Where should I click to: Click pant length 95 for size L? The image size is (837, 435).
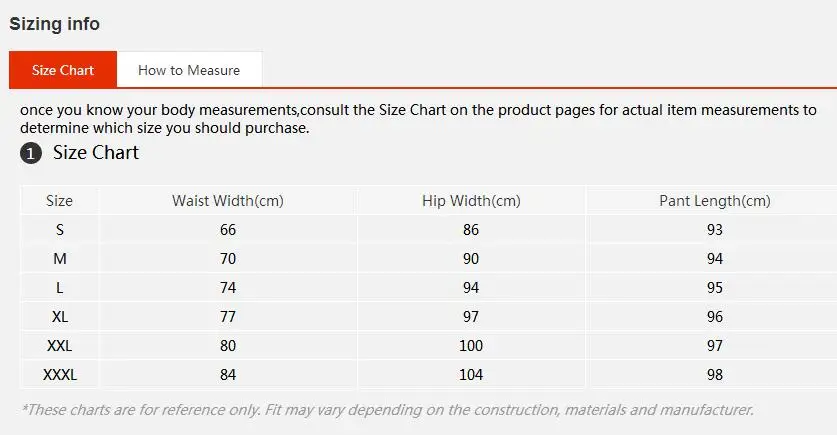pos(714,288)
